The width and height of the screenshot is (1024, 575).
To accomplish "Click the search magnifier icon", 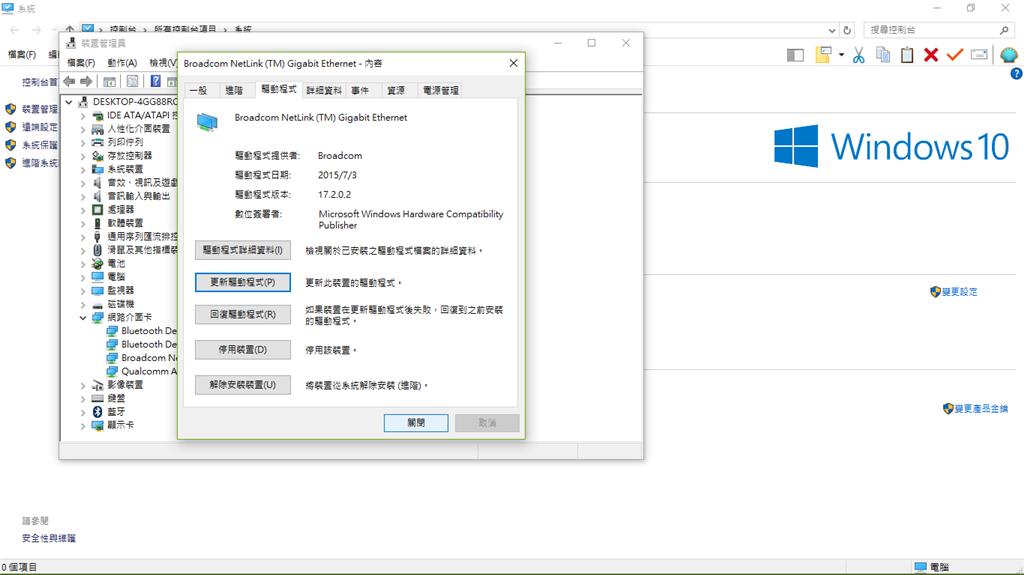I will (x=1004, y=30).
